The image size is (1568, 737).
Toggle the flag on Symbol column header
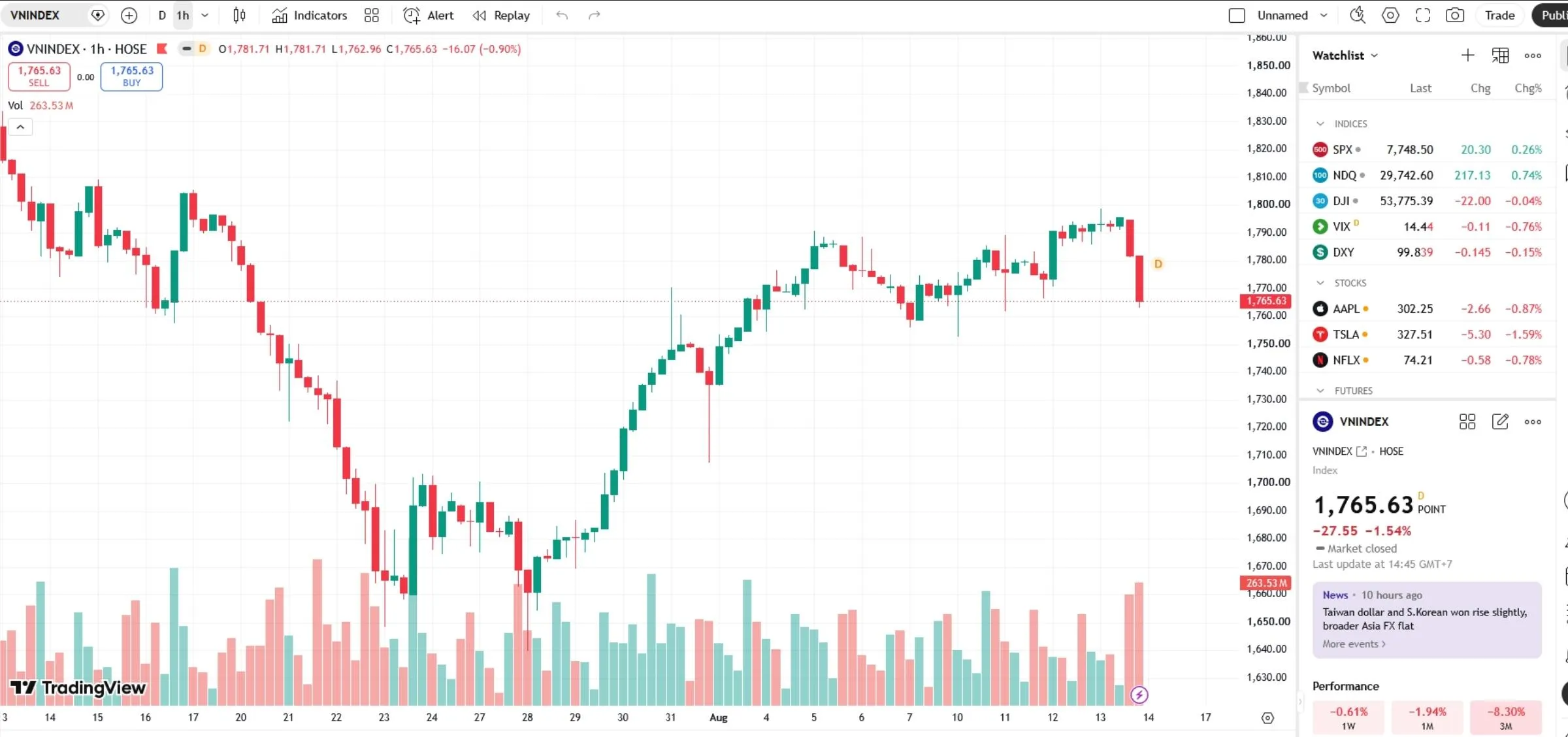pos(1305,88)
